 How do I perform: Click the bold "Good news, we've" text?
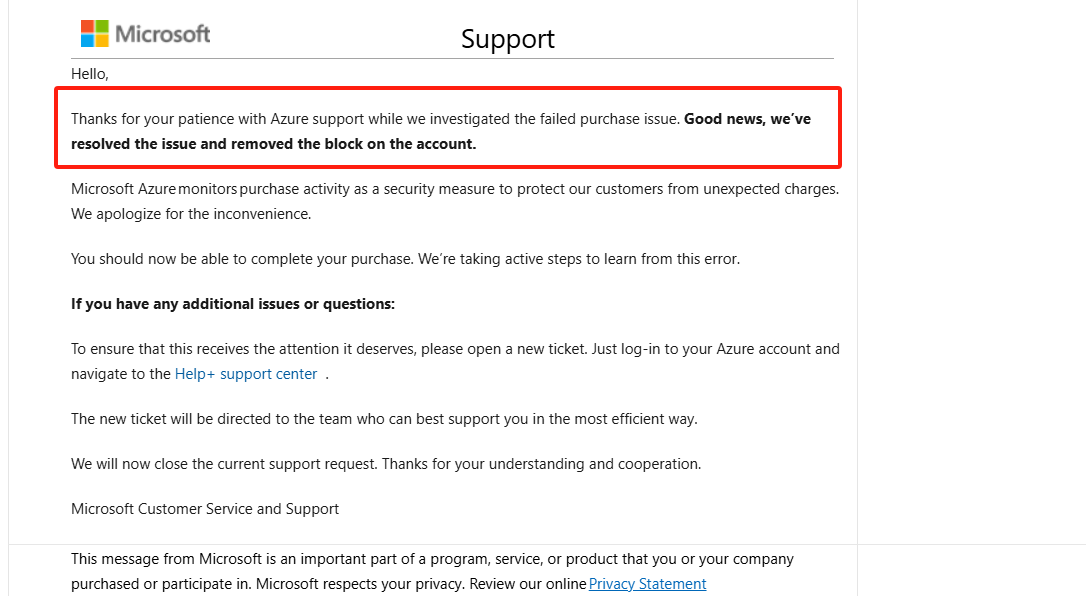click(x=747, y=119)
